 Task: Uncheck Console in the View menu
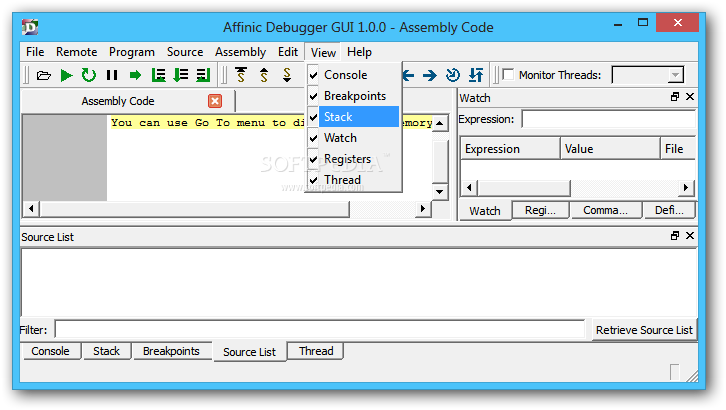pyautogui.click(x=354, y=75)
